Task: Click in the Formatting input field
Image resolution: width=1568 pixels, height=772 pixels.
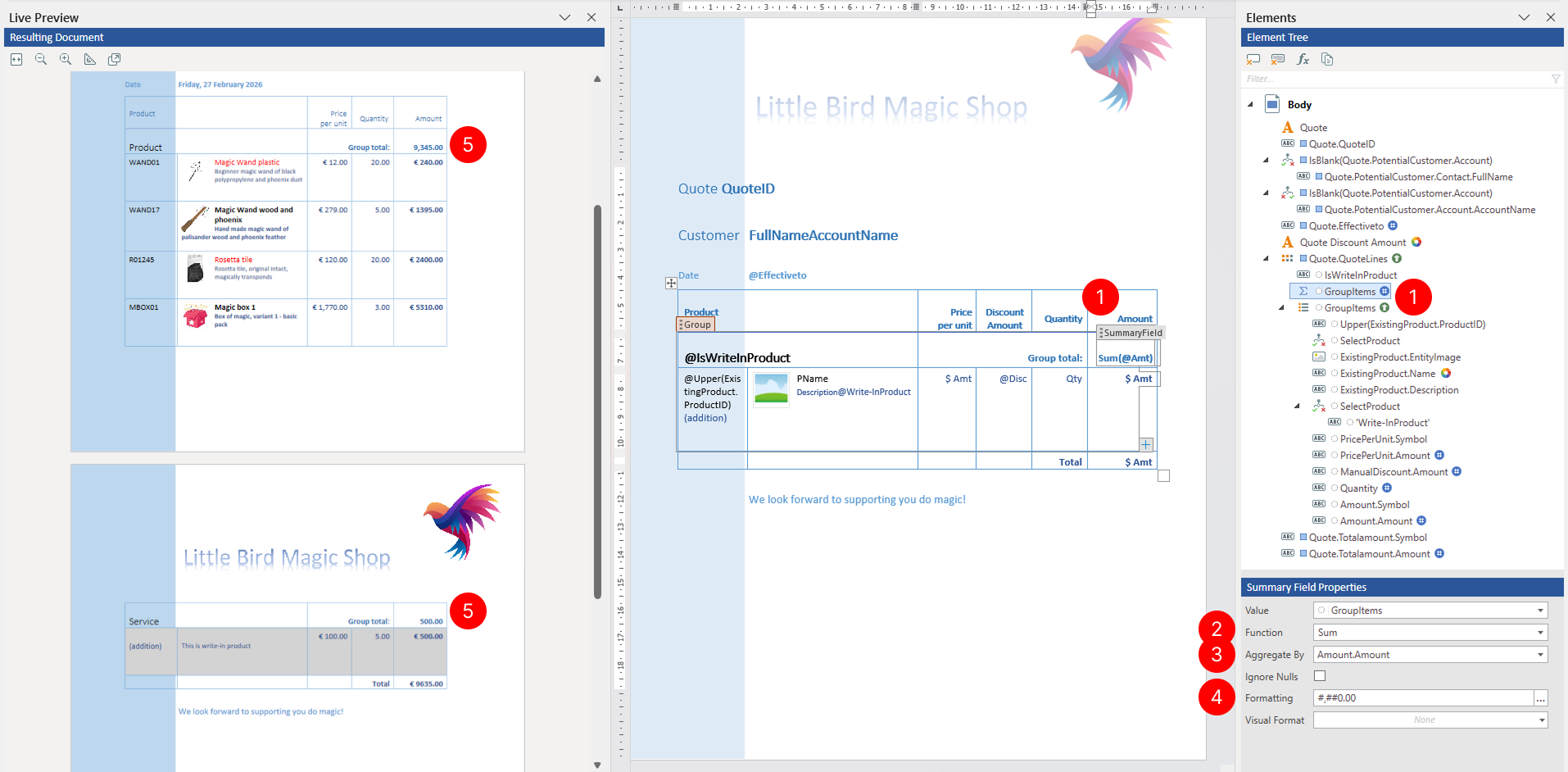Action: (x=1424, y=698)
